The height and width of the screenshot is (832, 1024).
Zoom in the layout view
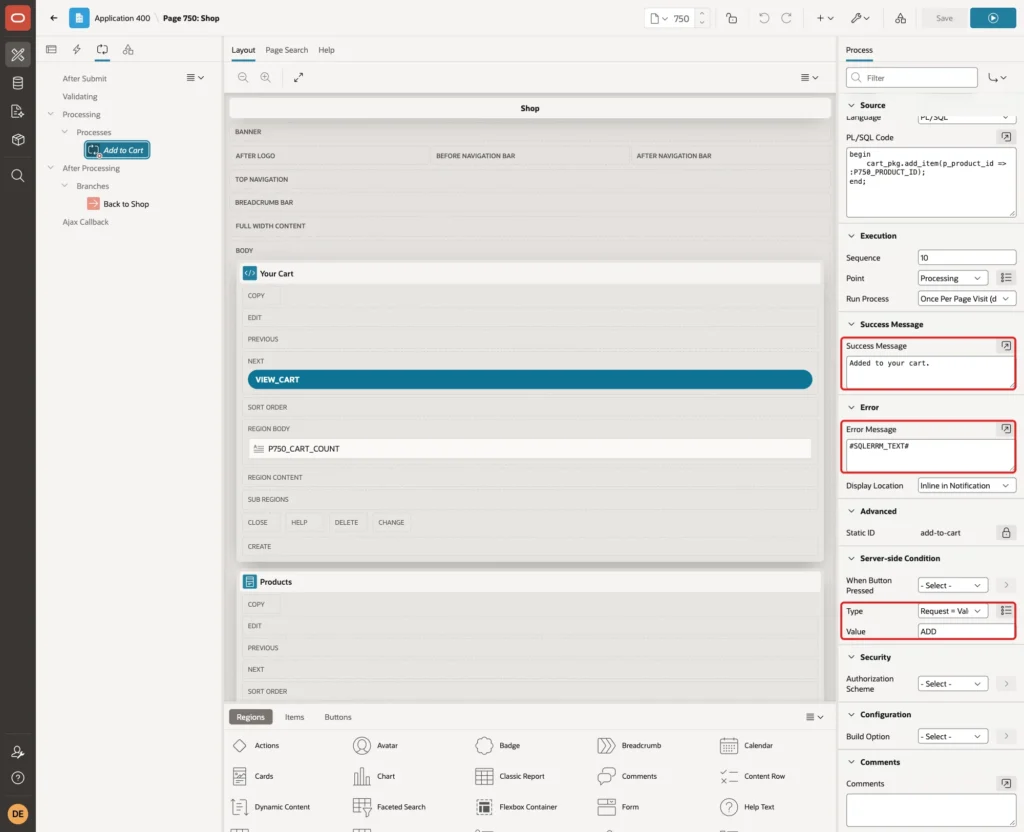coord(266,77)
